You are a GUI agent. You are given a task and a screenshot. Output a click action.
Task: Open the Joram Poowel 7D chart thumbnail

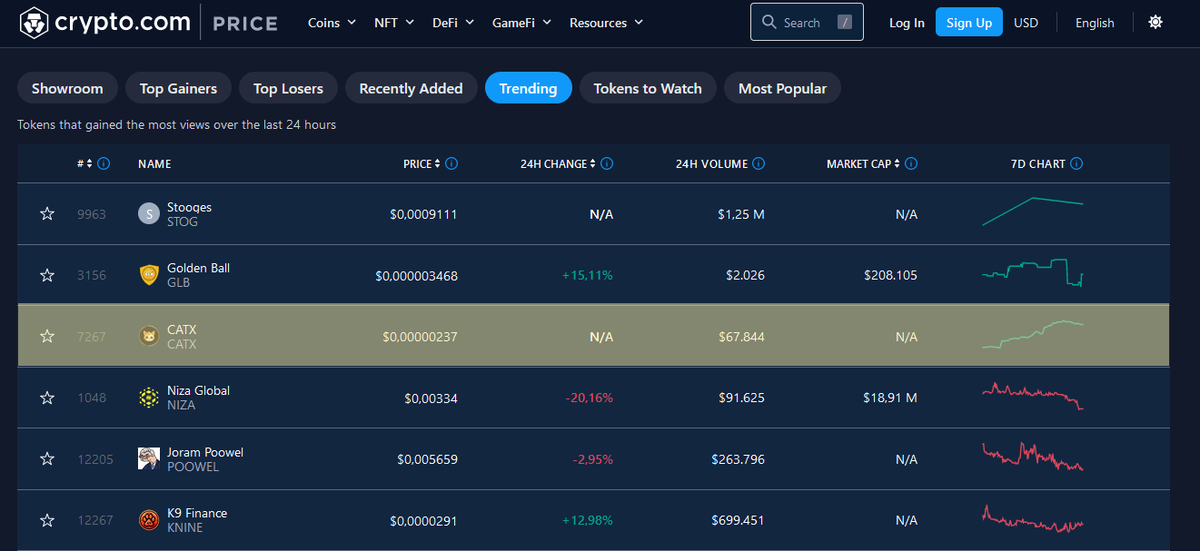(1033, 456)
